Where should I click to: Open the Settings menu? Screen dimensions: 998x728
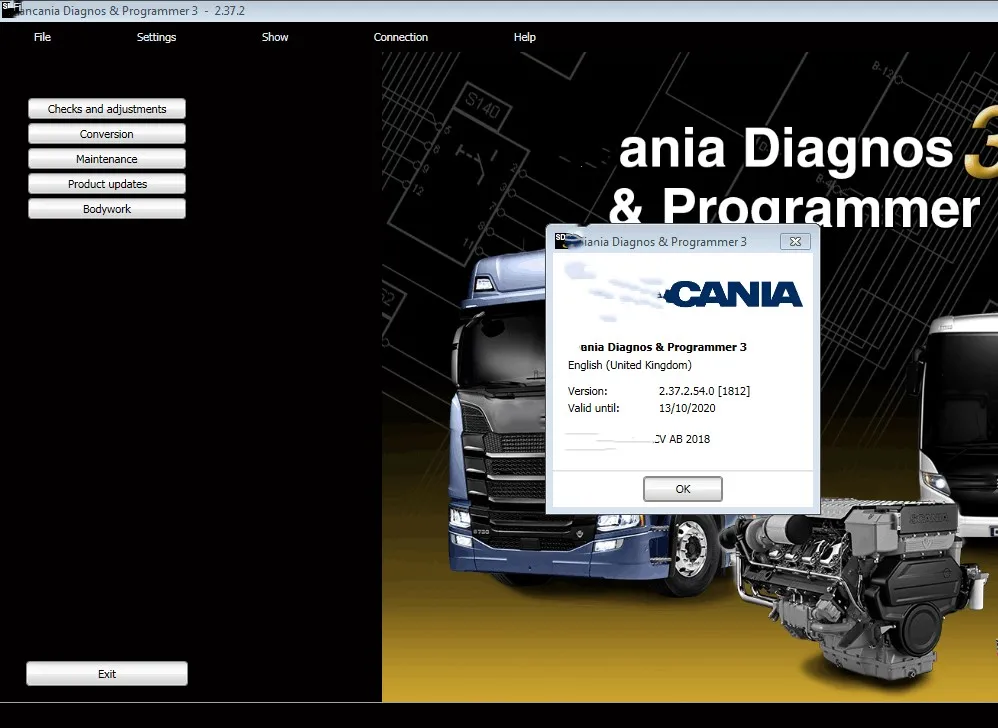click(x=156, y=37)
